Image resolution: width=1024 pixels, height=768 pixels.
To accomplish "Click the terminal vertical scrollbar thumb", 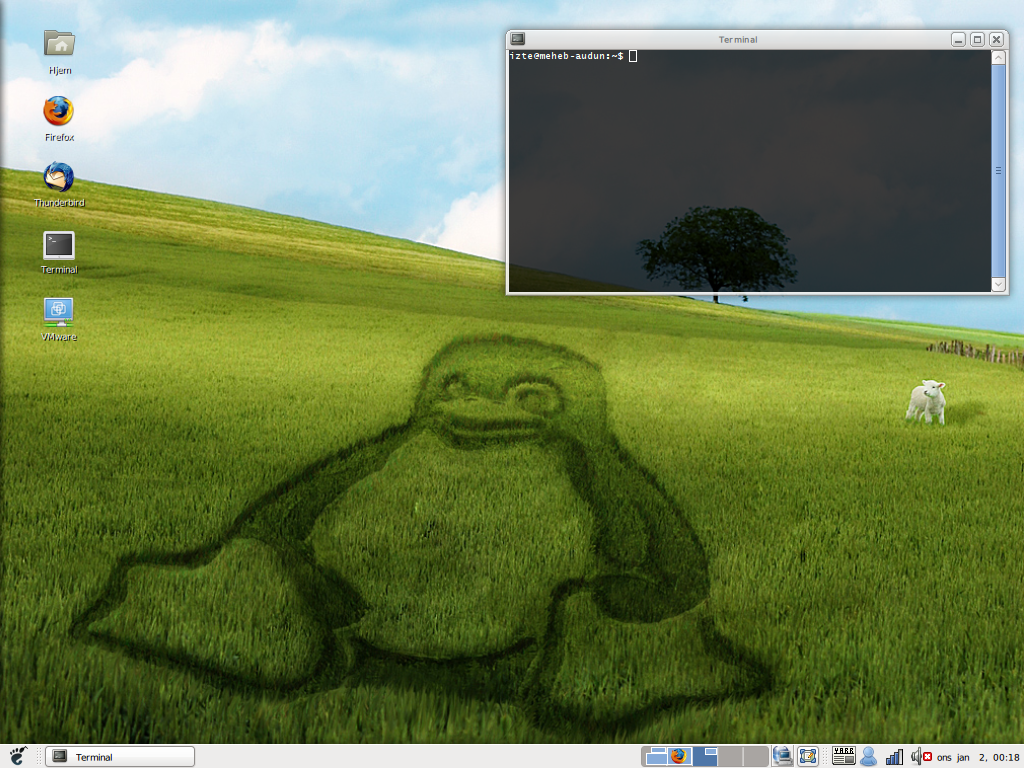I will click(x=999, y=170).
